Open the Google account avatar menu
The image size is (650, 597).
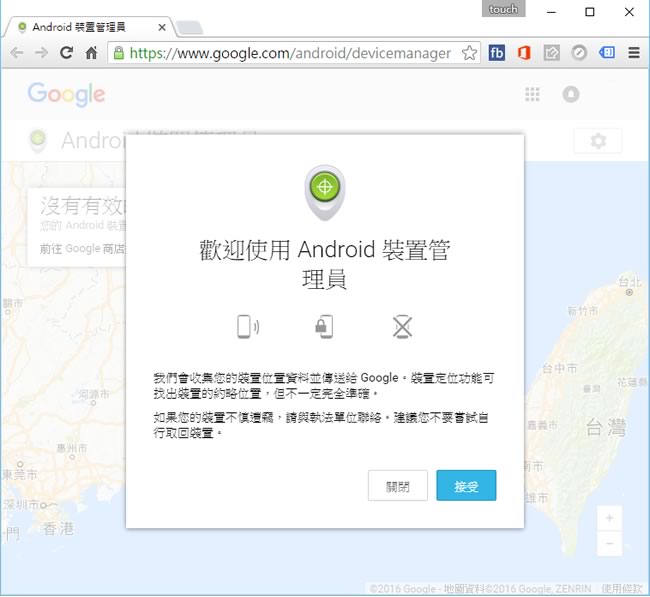coord(571,94)
